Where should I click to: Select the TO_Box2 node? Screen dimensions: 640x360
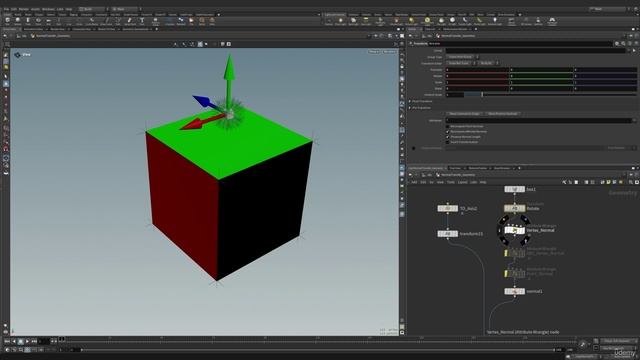point(447,208)
